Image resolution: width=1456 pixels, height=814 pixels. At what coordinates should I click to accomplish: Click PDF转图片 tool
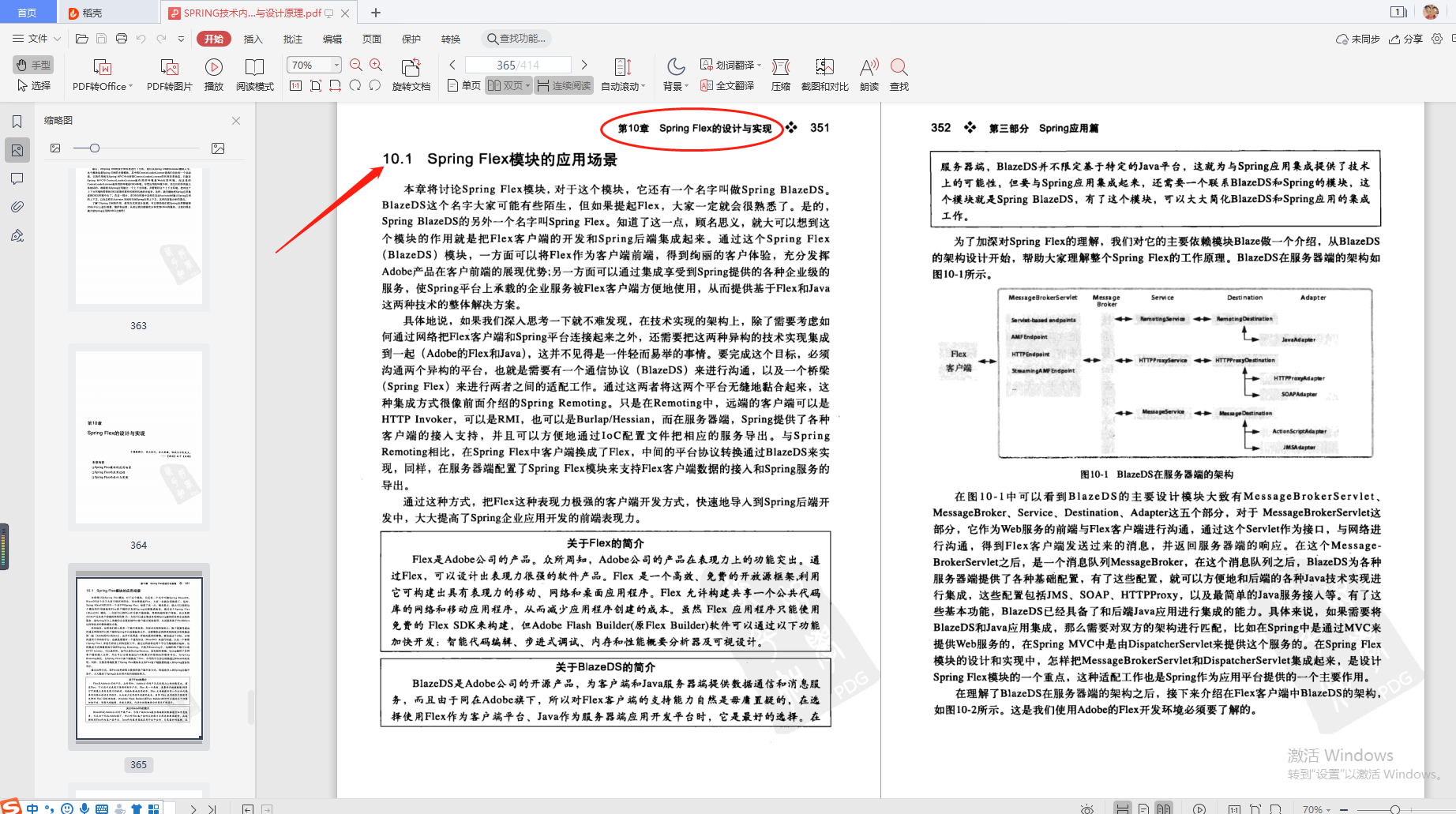pyautogui.click(x=169, y=75)
